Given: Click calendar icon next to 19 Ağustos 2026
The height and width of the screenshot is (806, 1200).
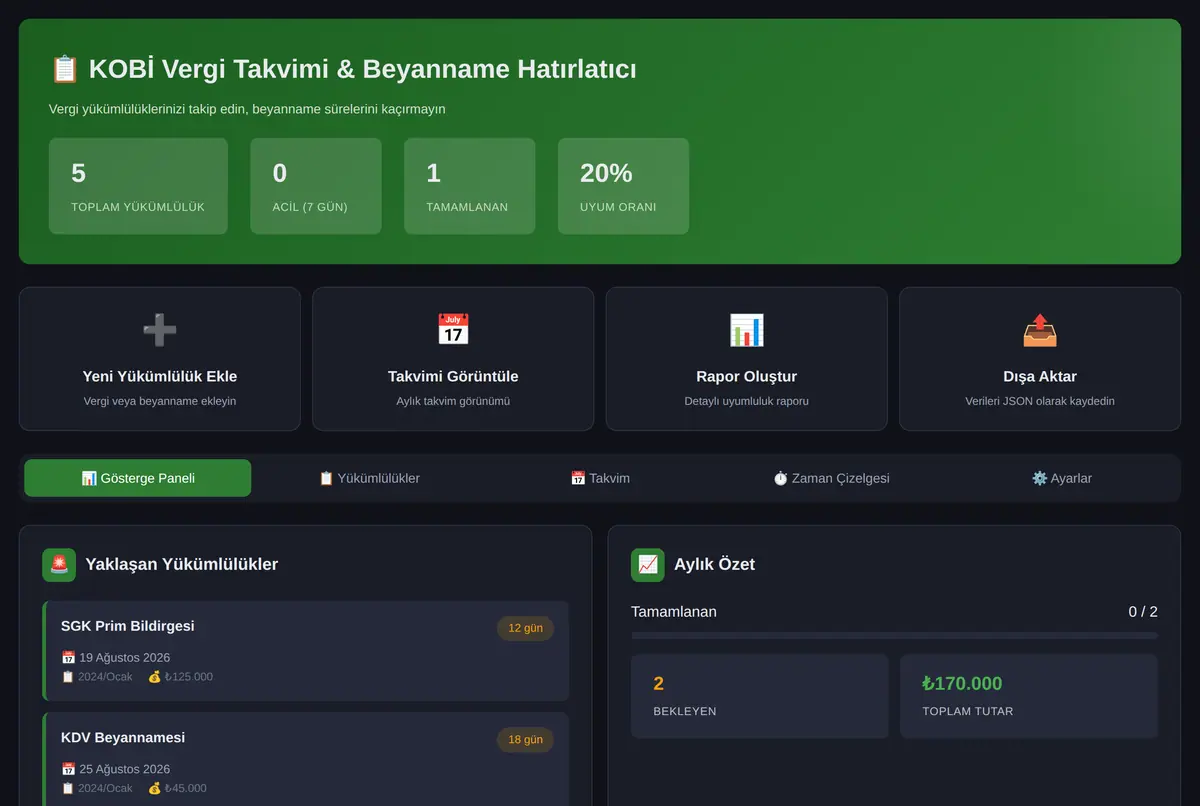Looking at the screenshot, I should [68, 658].
